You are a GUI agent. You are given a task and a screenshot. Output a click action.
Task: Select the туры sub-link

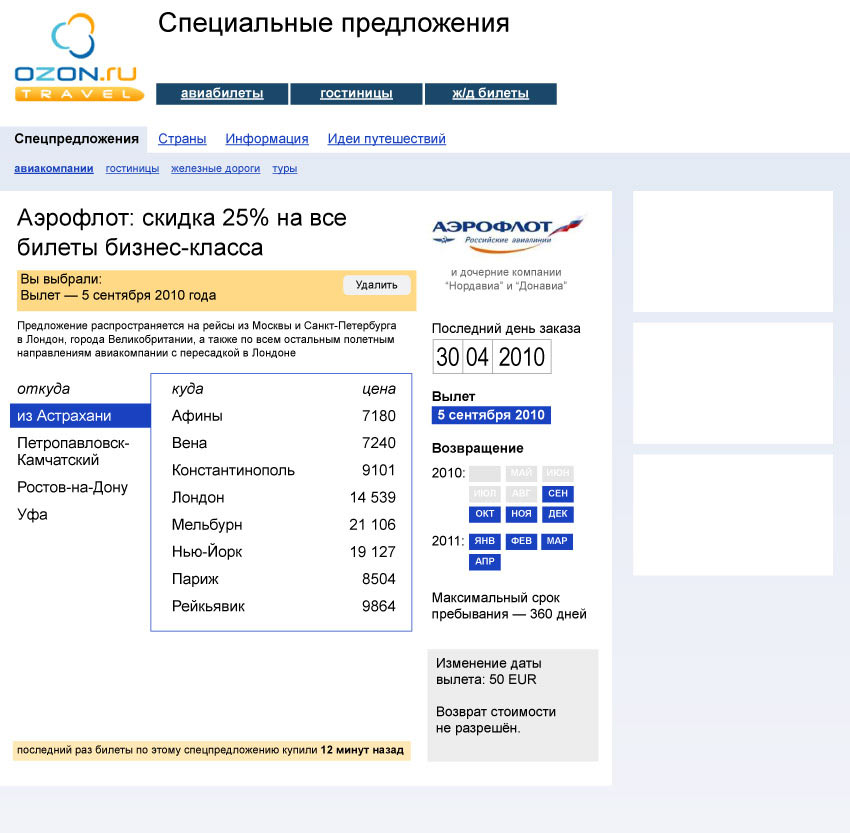click(x=284, y=169)
